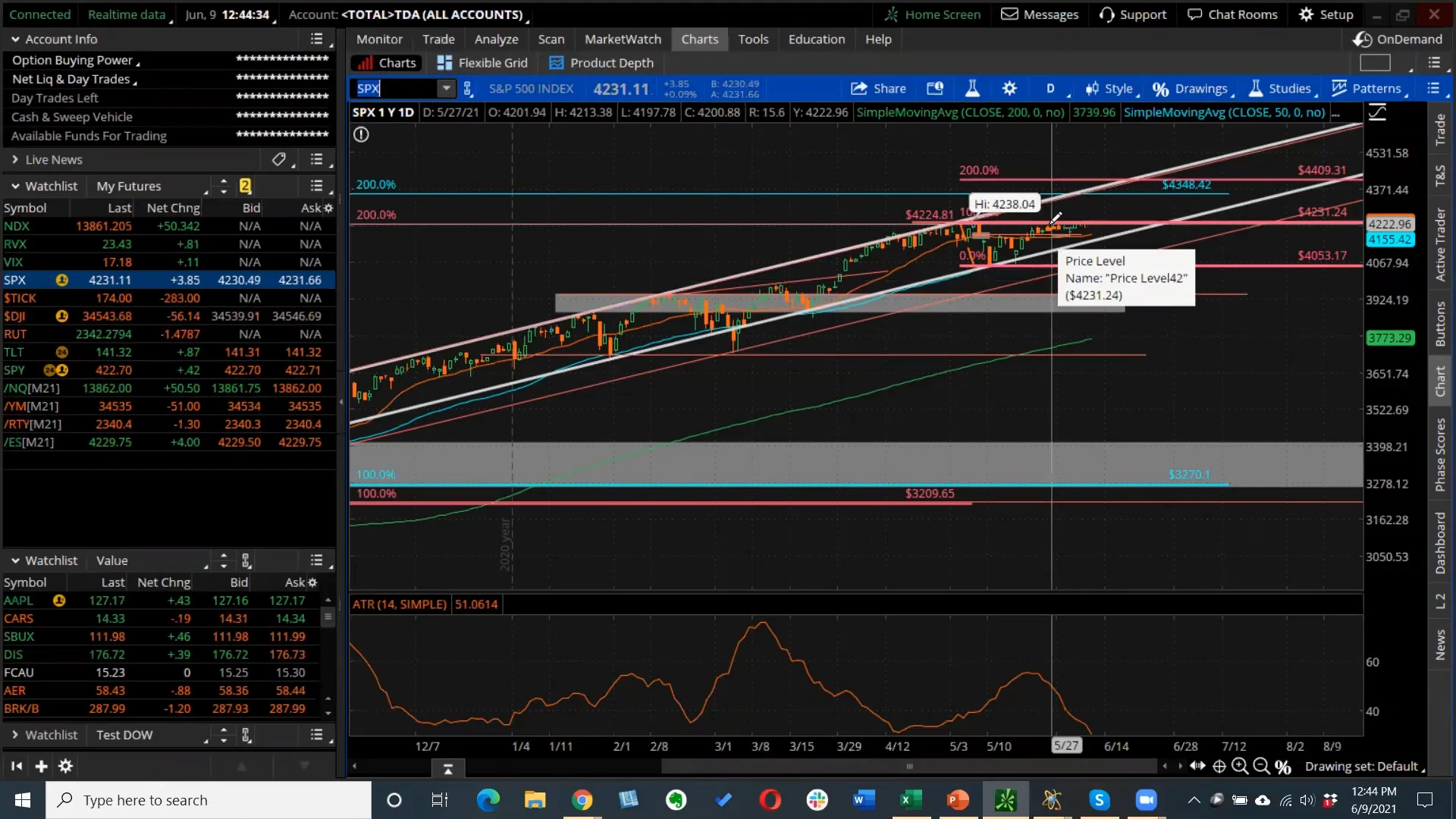1456x819 pixels.
Task: Toggle the T&S side gadget
Action: (x=1440, y=175)
